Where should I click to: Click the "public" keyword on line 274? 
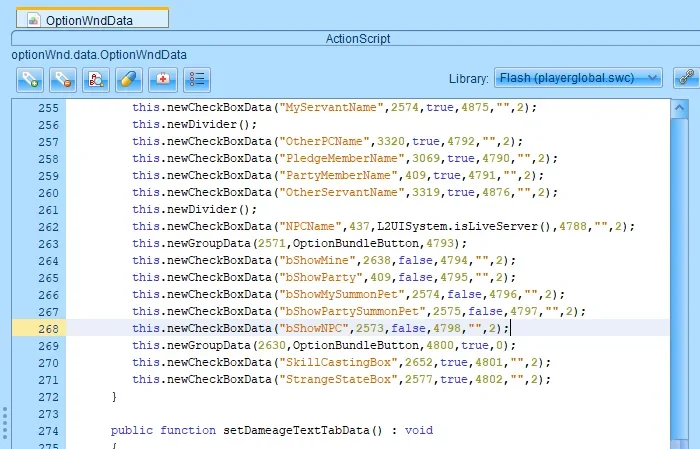pyautogui.click(x=131, y=430)
